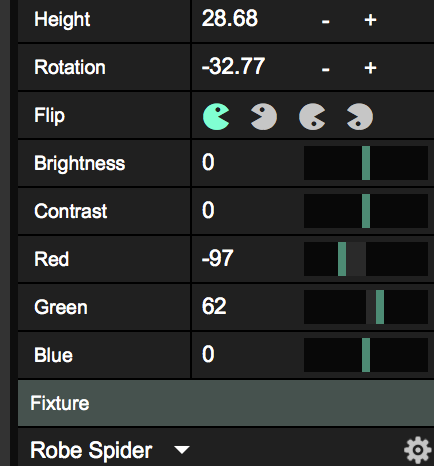Click the Green slider handle
434x466 pixels.
tap(380, 307)
